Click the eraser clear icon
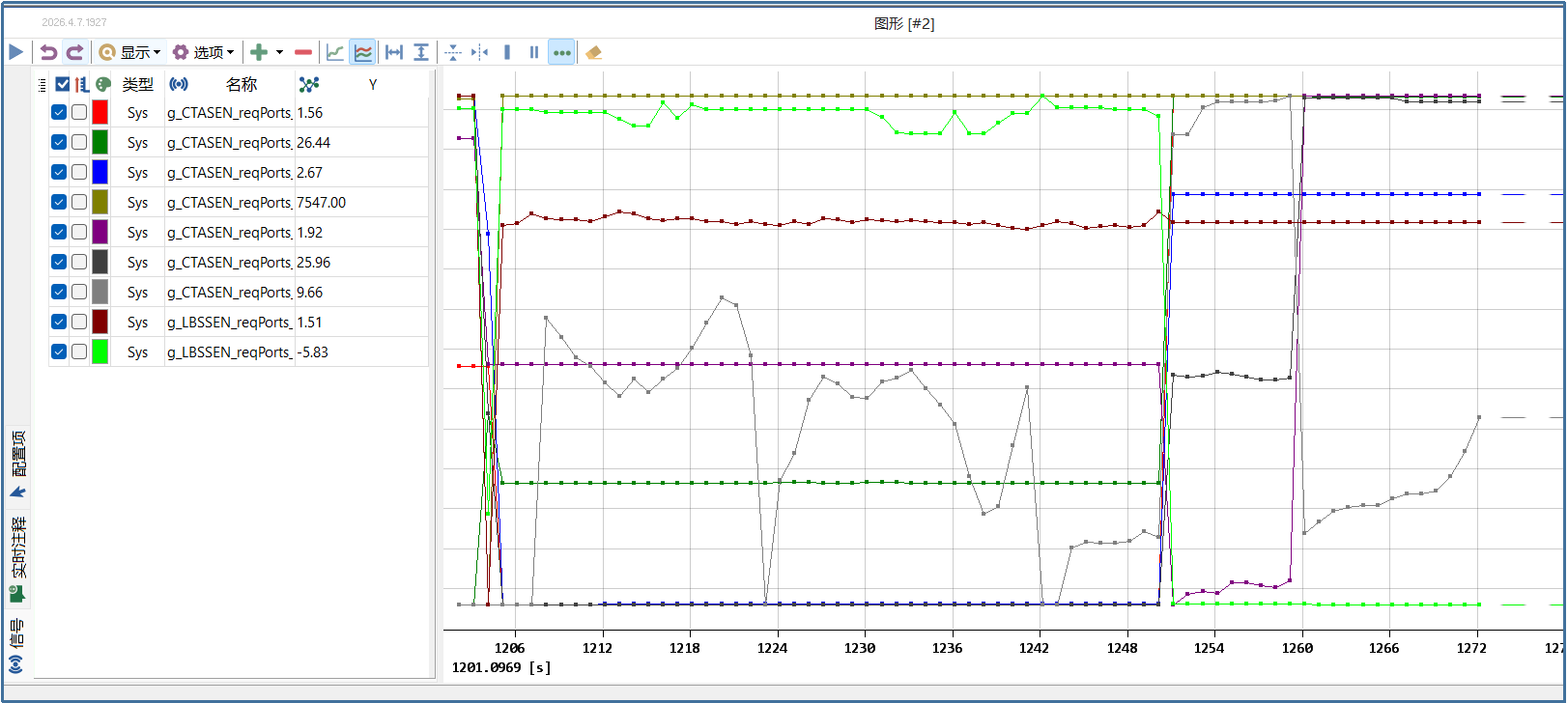Image resolution: width=1568 pixels, height=703 pixels. pyautogui.click(x=594, y=52)
